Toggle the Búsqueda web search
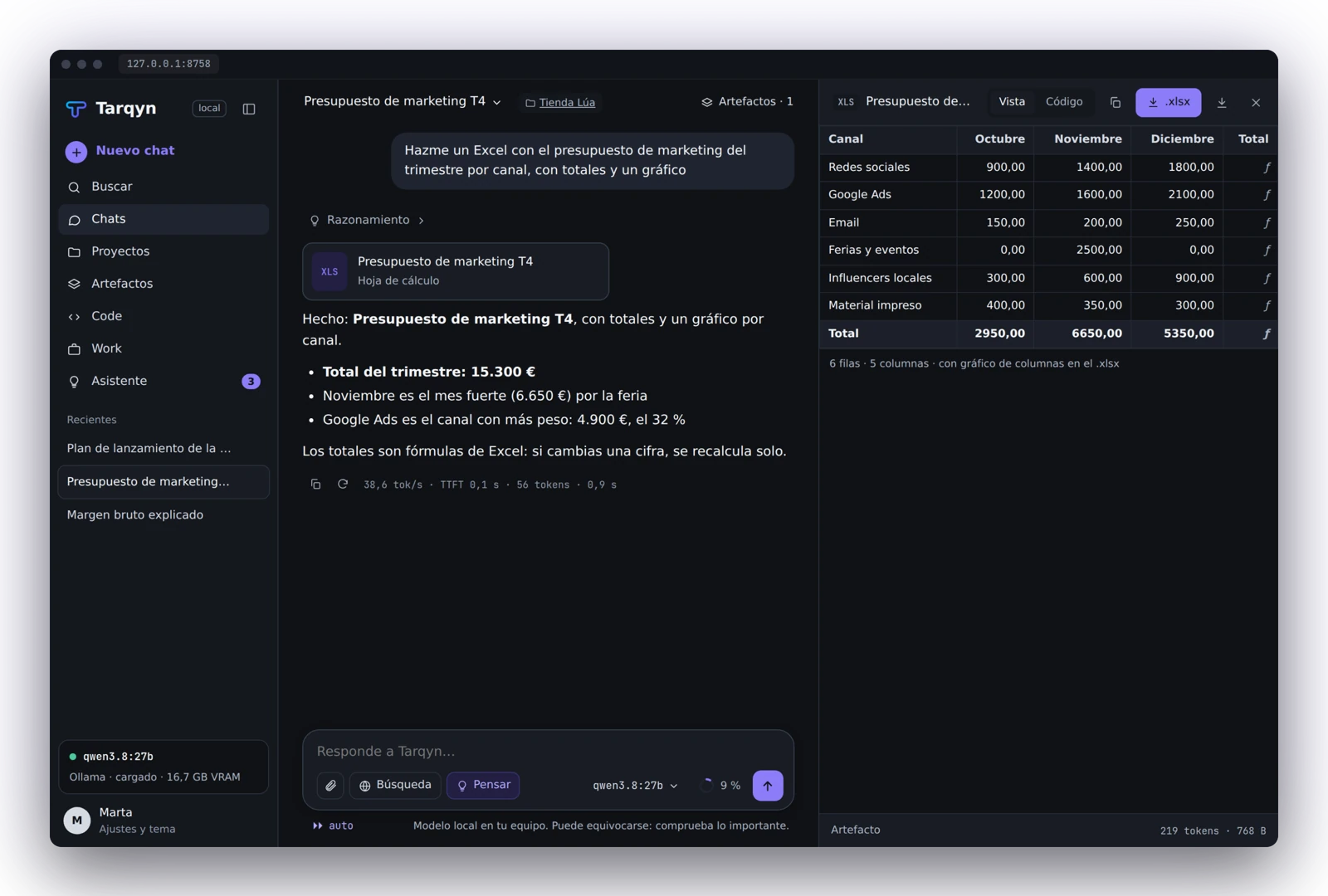Screen dimensions: 1328x896 (x=395, y=786)
